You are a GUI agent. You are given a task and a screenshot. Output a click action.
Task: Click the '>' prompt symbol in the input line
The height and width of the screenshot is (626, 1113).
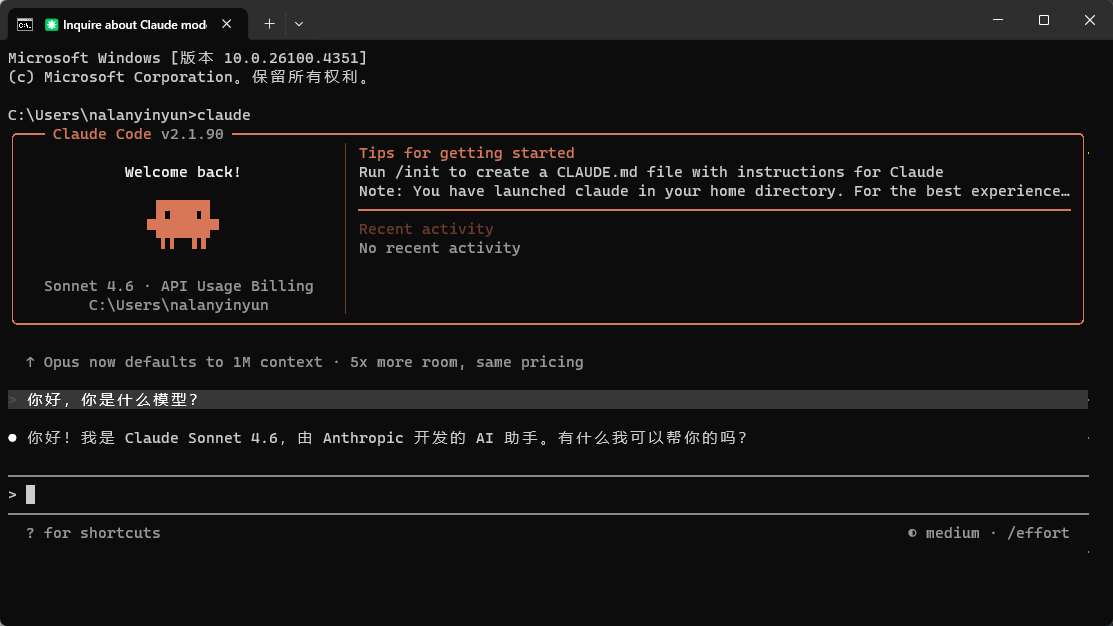(13, 495)
